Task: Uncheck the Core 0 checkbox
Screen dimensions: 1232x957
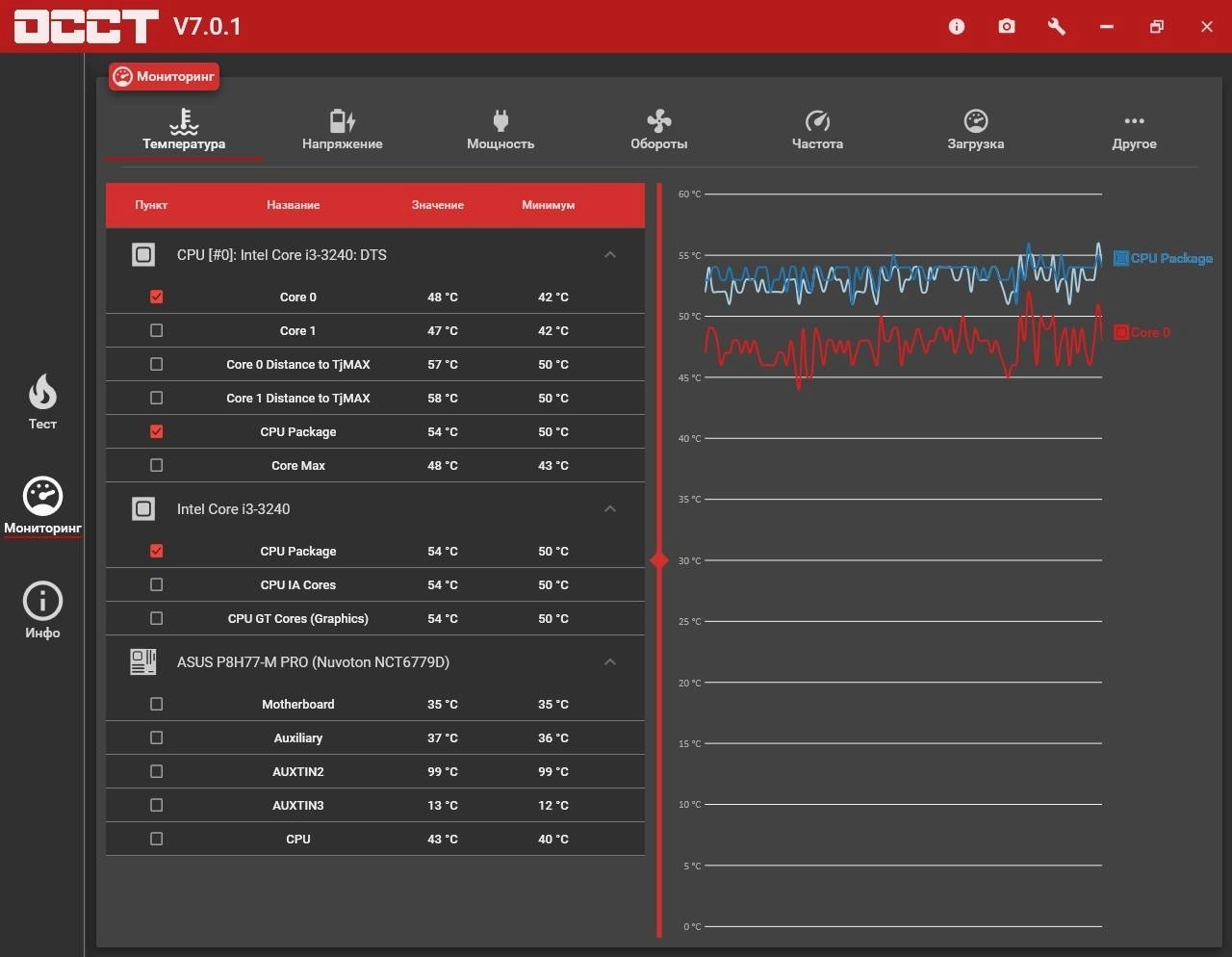Action: [157, 297]
